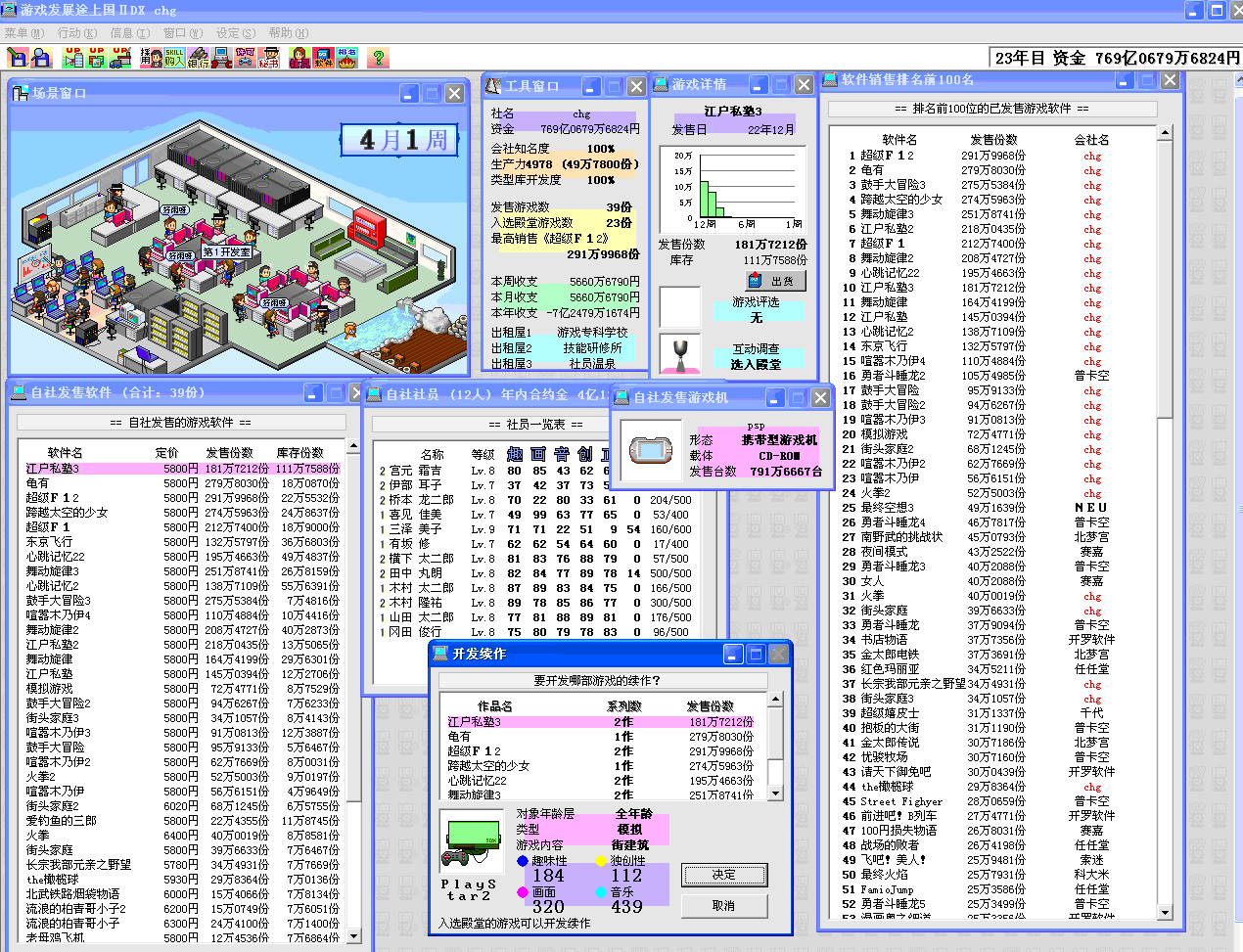Click the 趣 column header in staff list
The image size is (1243, 952).
point(515,454)
